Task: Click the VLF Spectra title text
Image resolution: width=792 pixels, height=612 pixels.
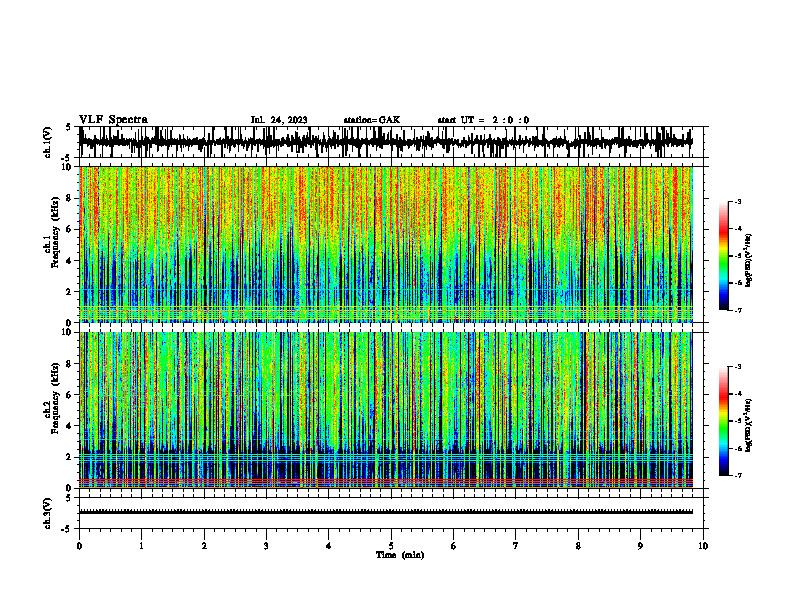Action: (x=113, y=120)
